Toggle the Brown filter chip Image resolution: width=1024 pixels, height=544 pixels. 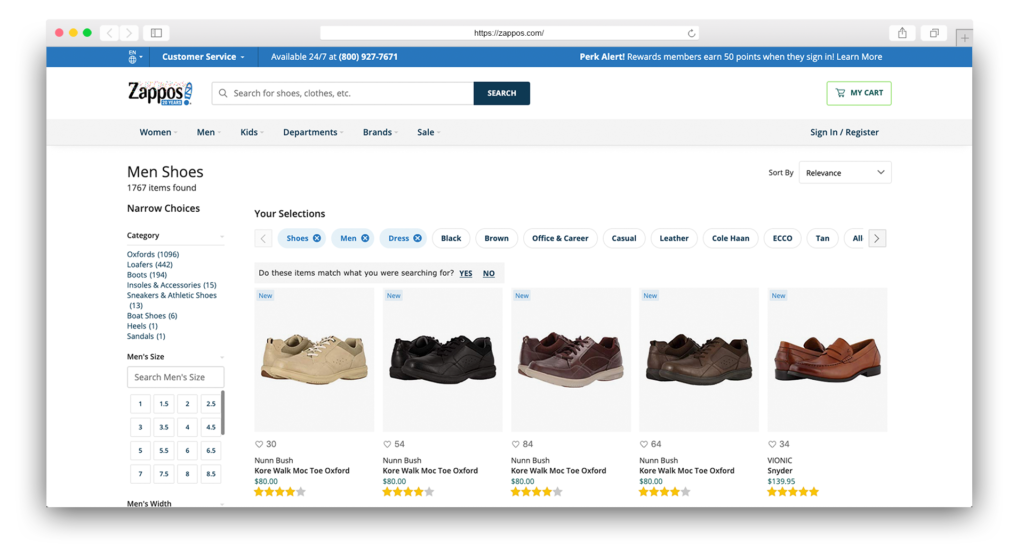tap(496, 238)
